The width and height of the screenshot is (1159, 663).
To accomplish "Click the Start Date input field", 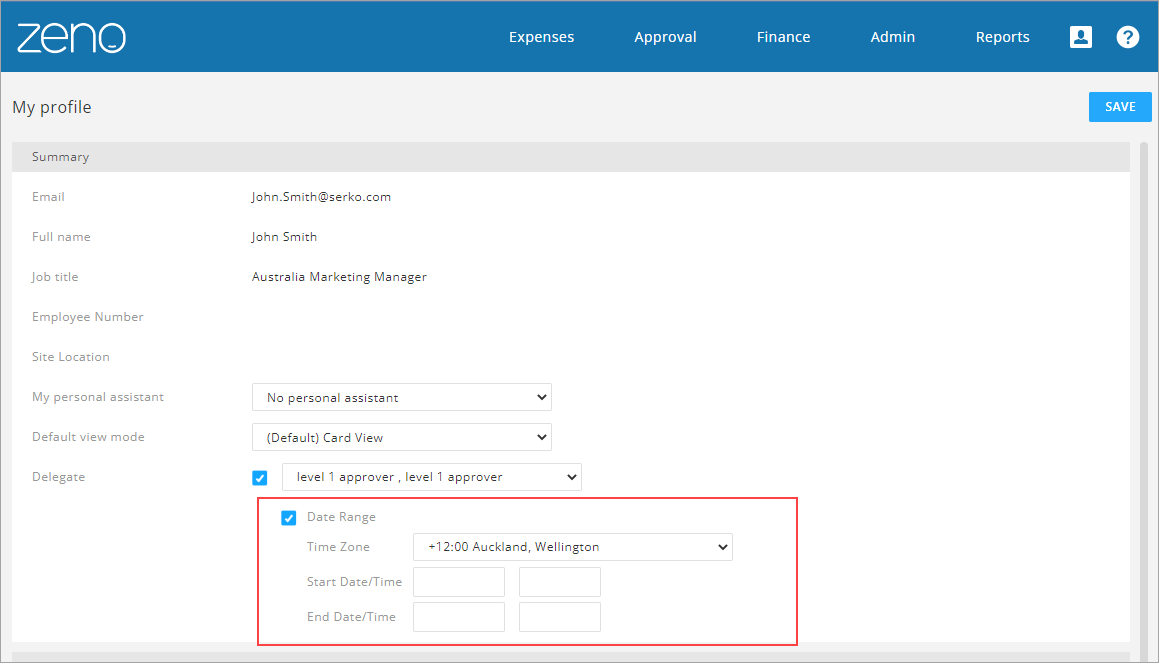I will pos(459,582).
